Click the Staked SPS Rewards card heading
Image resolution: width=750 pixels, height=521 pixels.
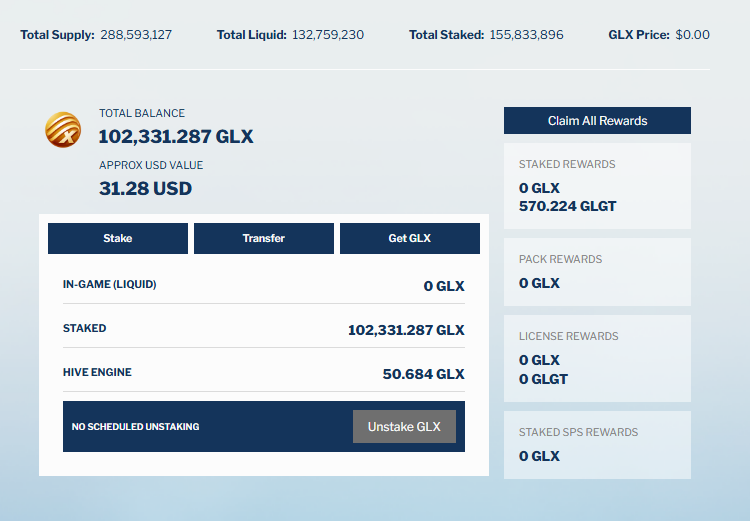point(578,432)
